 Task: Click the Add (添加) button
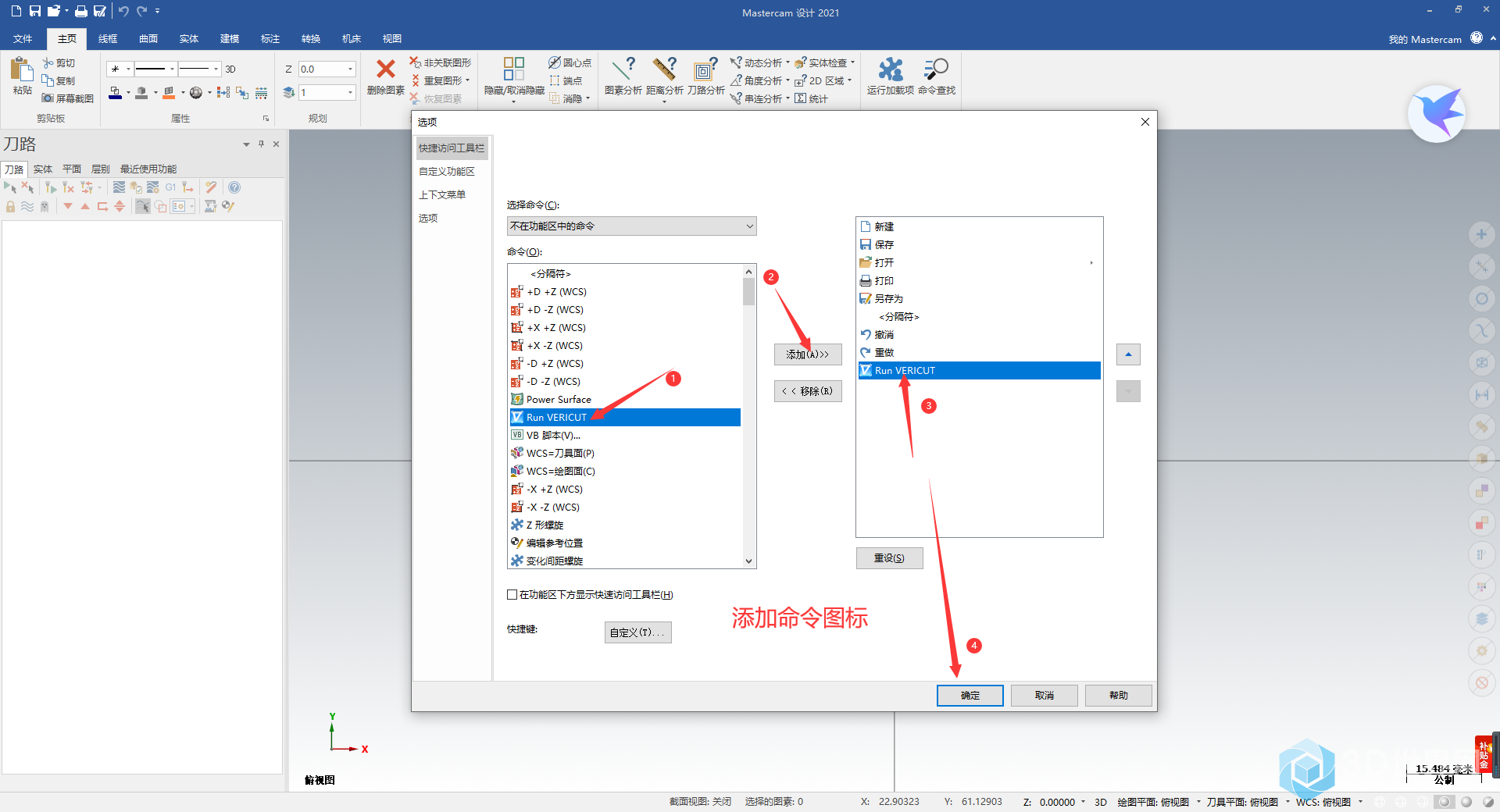[808, 354]
